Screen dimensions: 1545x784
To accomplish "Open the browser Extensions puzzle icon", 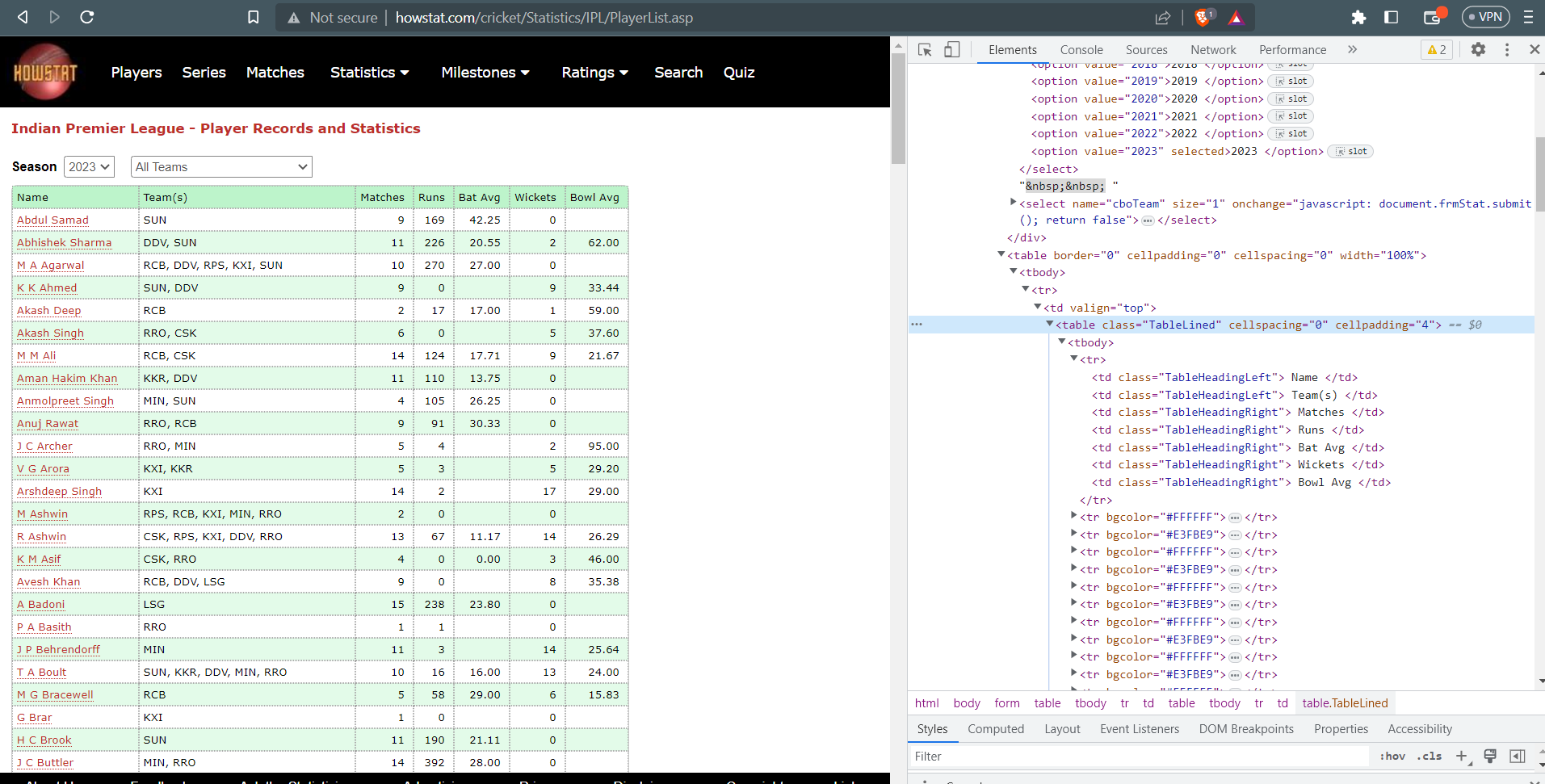I will coord(1358,17).
